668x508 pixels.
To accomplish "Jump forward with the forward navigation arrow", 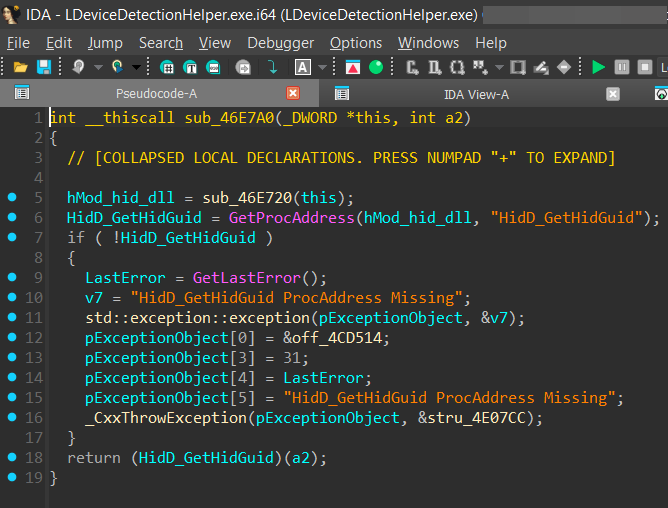I will tap(117, 67).
